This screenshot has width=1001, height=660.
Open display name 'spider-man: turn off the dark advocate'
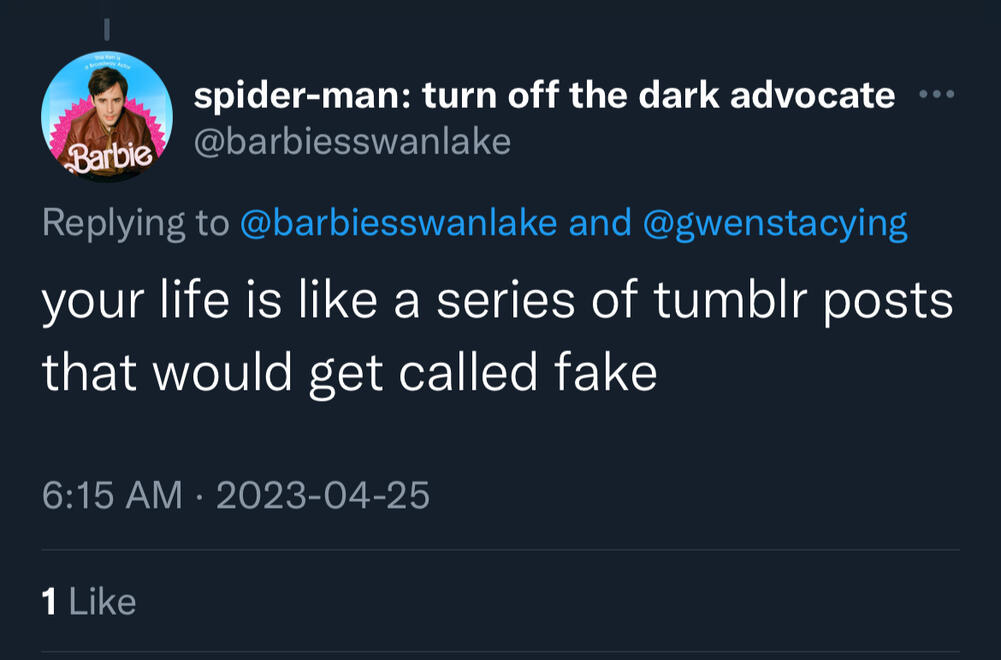pos(544,95)
